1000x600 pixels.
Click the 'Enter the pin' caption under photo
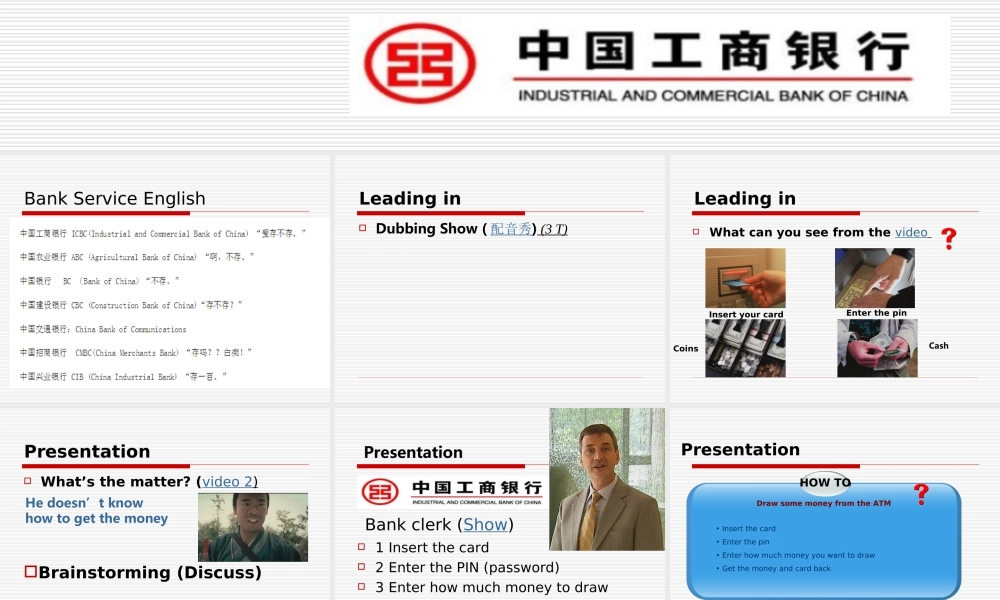[x=876, y=312]
